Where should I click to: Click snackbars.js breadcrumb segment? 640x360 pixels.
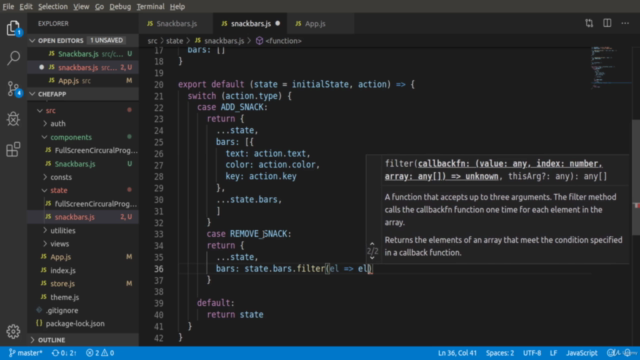[224, 41]
